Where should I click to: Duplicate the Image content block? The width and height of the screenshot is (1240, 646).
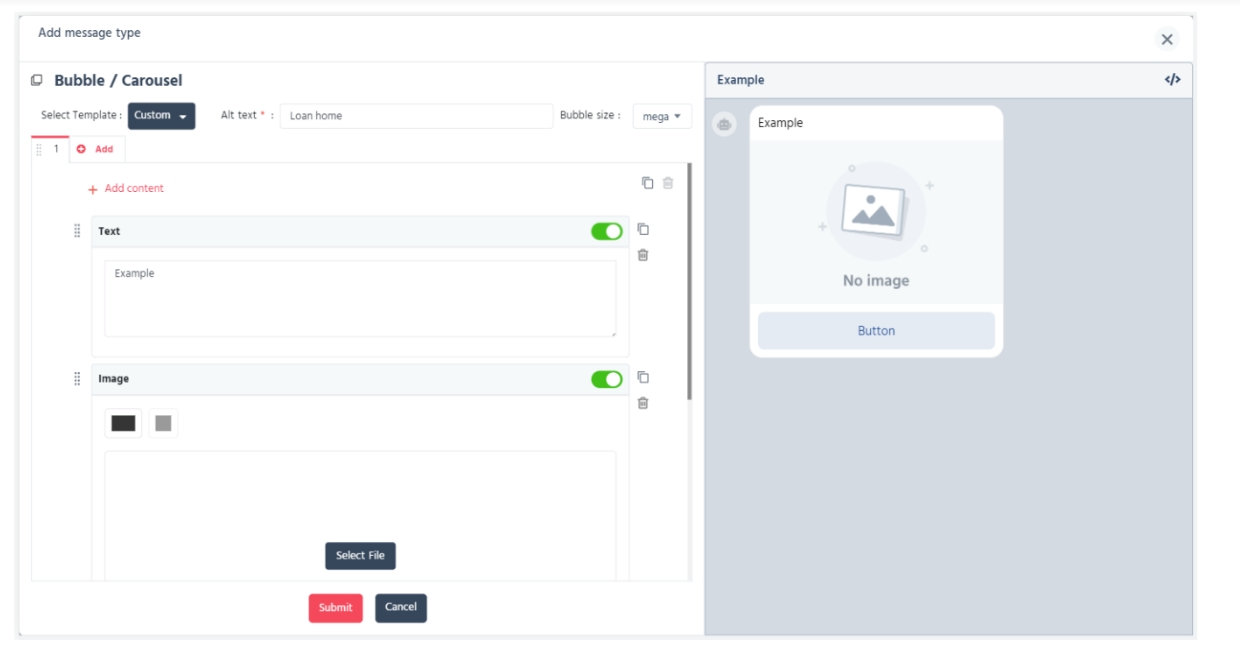point(643,377)
